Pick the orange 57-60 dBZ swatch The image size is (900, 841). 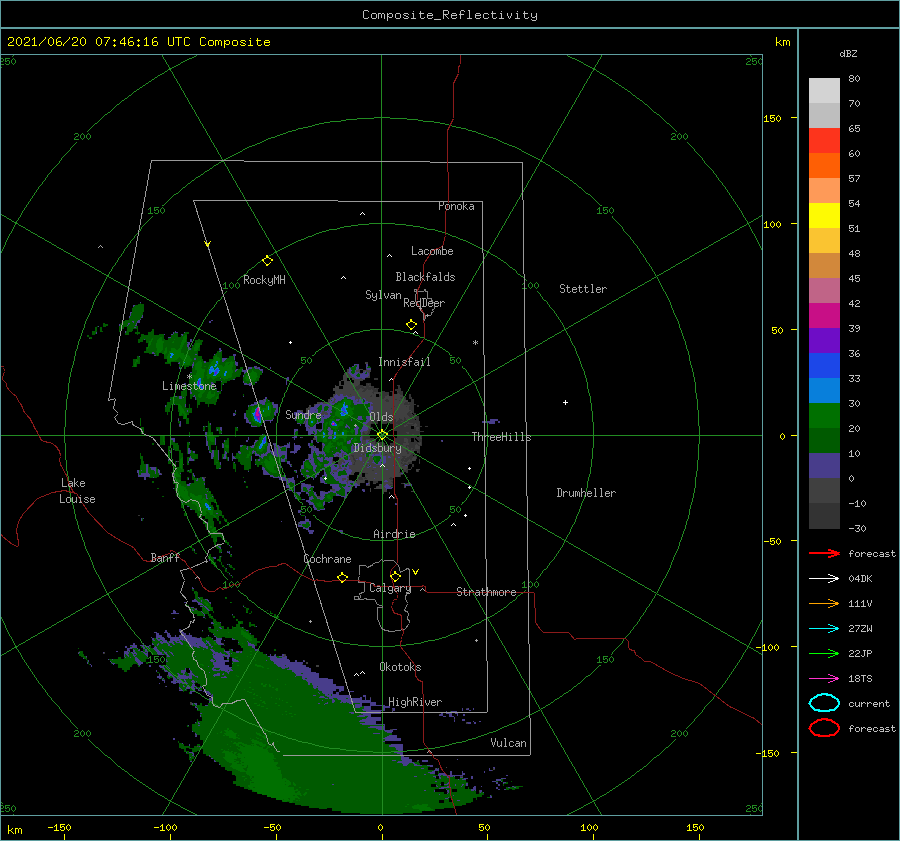pos(824,165)
